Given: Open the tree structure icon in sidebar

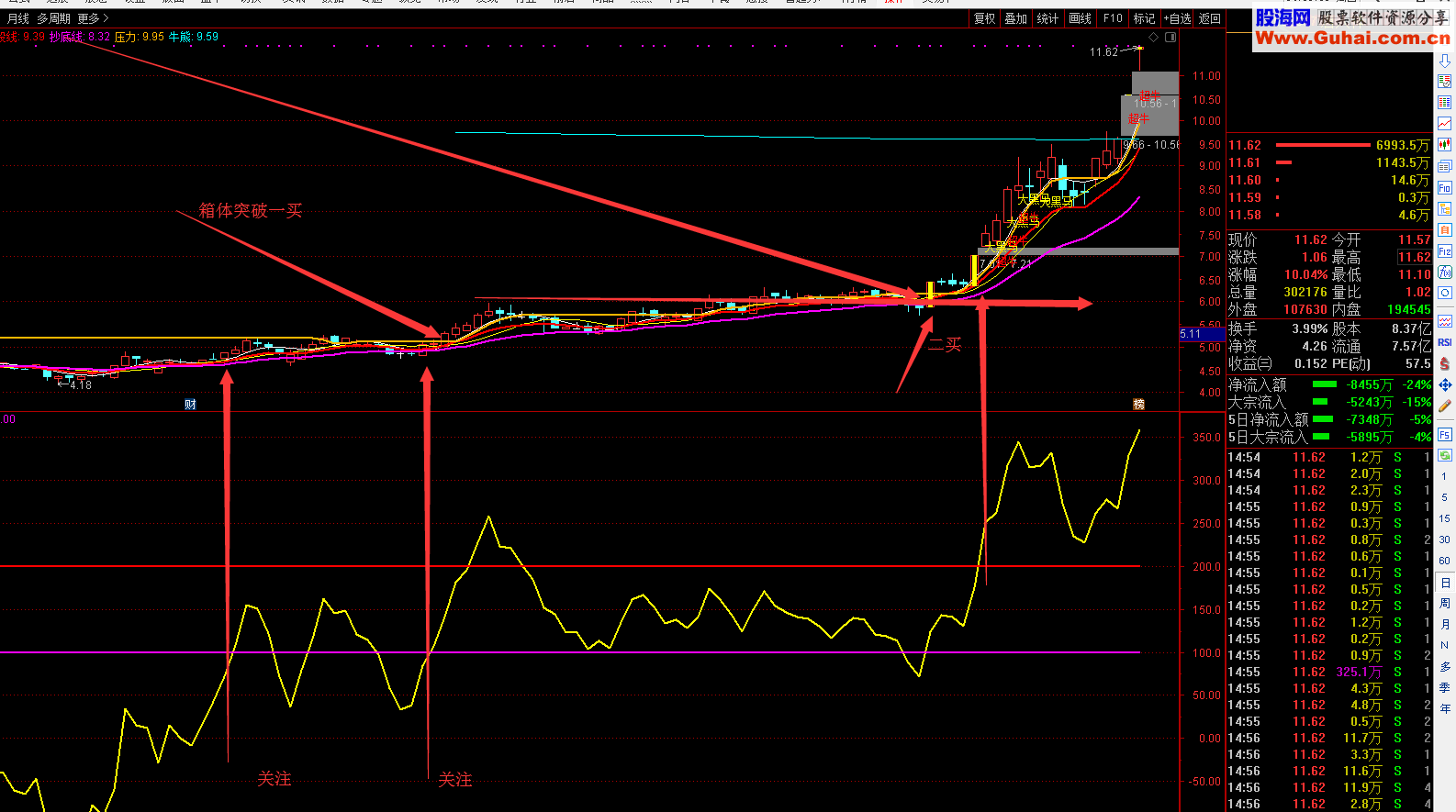Looking at the screenshot, I should click(1445, 208).
